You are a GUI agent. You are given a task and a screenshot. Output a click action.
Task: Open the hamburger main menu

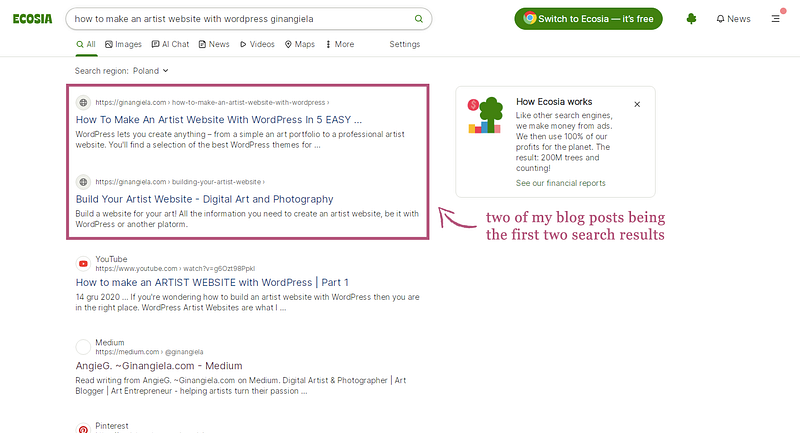[x=776, y=19]
